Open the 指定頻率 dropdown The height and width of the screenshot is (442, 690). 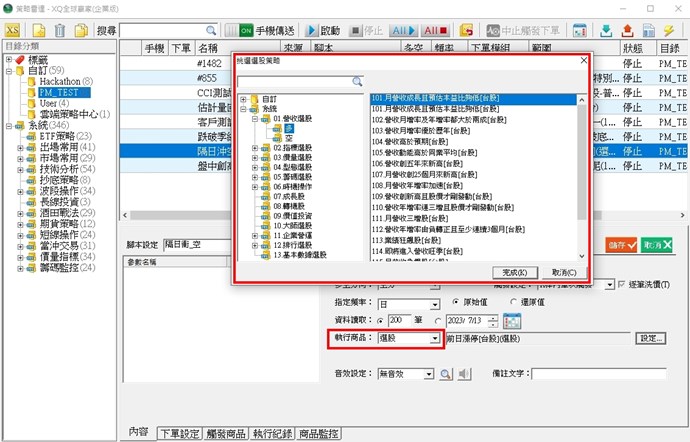435,304
